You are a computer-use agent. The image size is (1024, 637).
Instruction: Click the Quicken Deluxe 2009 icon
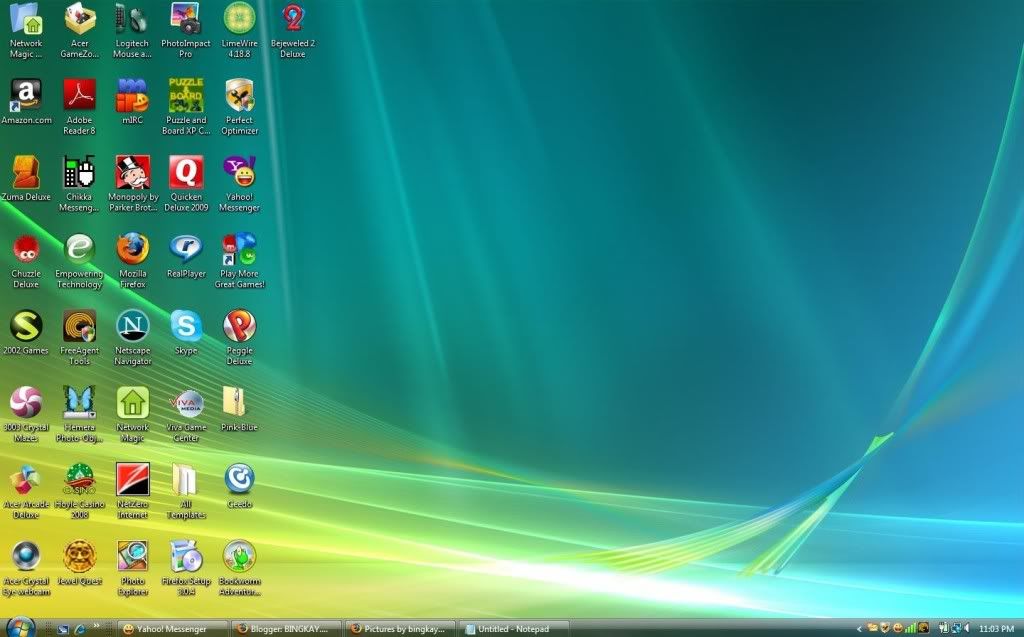186,184
